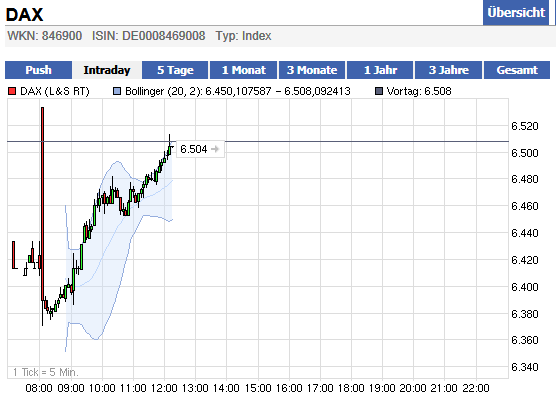Click the arrow icon beside 6.504
This screenshot has height=397, width=556.
[215, 149]
